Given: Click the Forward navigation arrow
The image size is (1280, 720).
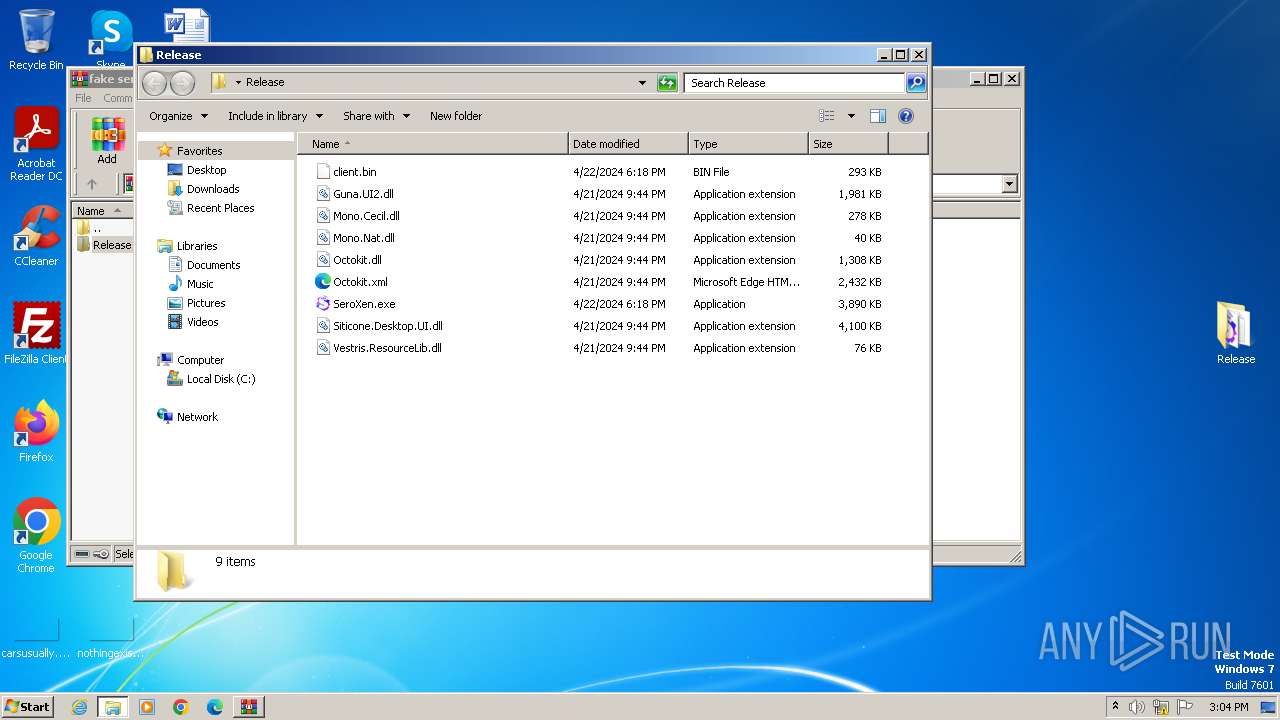Looking at the screenshot, I should point(182,83).
